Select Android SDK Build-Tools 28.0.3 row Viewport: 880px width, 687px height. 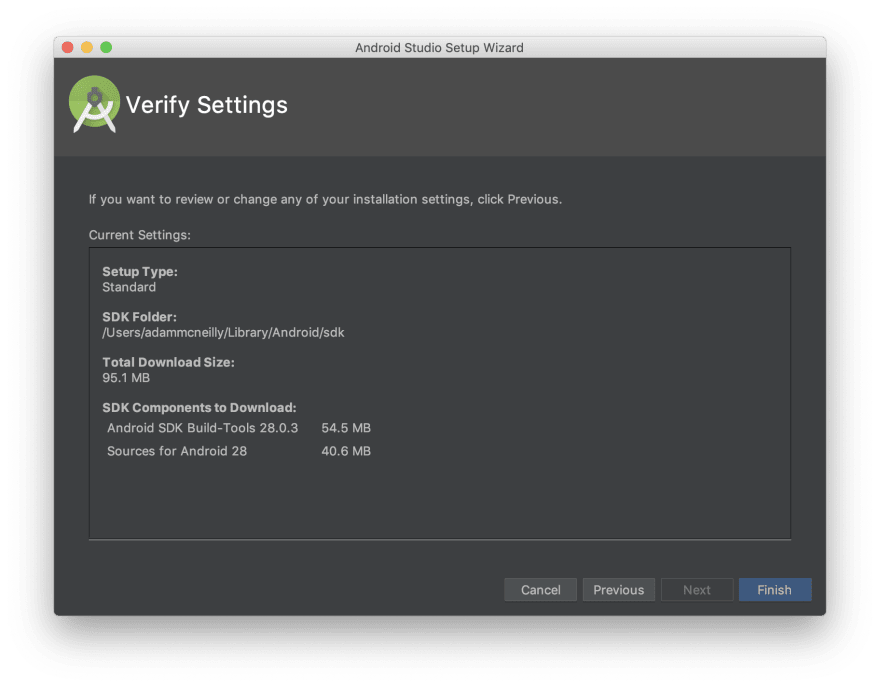pos(239,428)
